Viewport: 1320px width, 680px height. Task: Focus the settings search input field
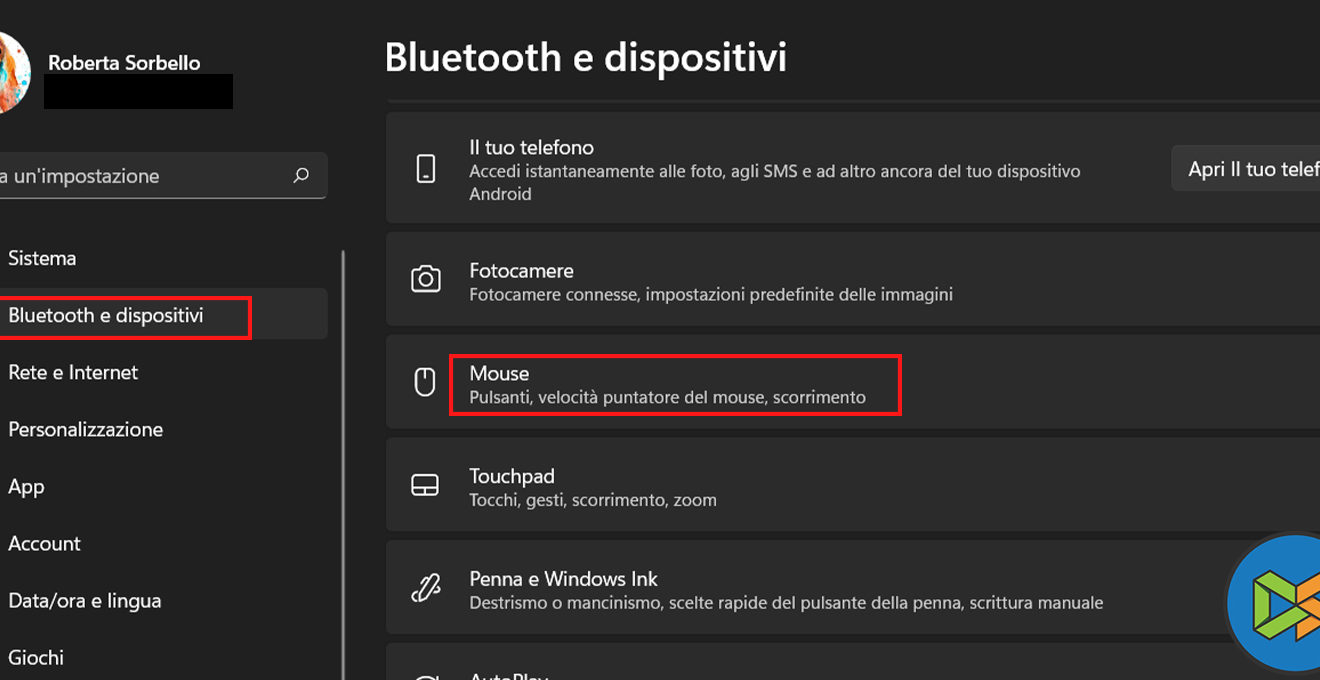click(140, 176)
